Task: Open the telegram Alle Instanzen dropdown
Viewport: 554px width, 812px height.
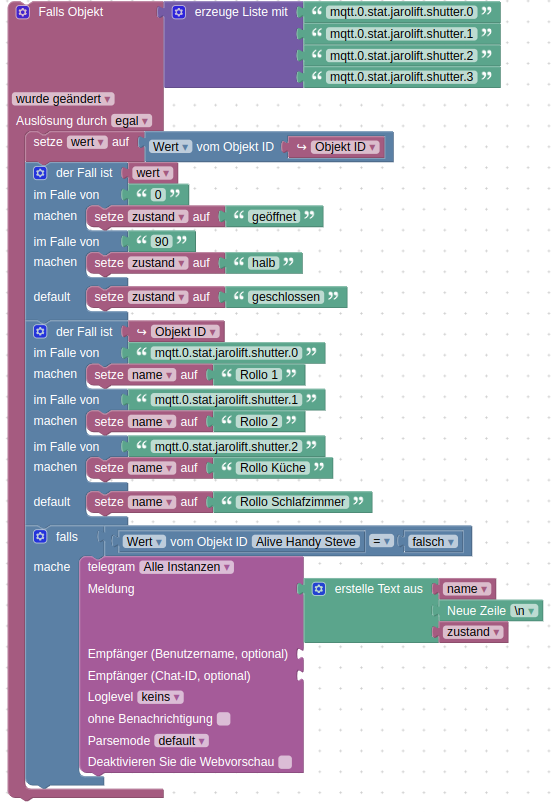Action: pyautogui.click(x=186, y=567)
